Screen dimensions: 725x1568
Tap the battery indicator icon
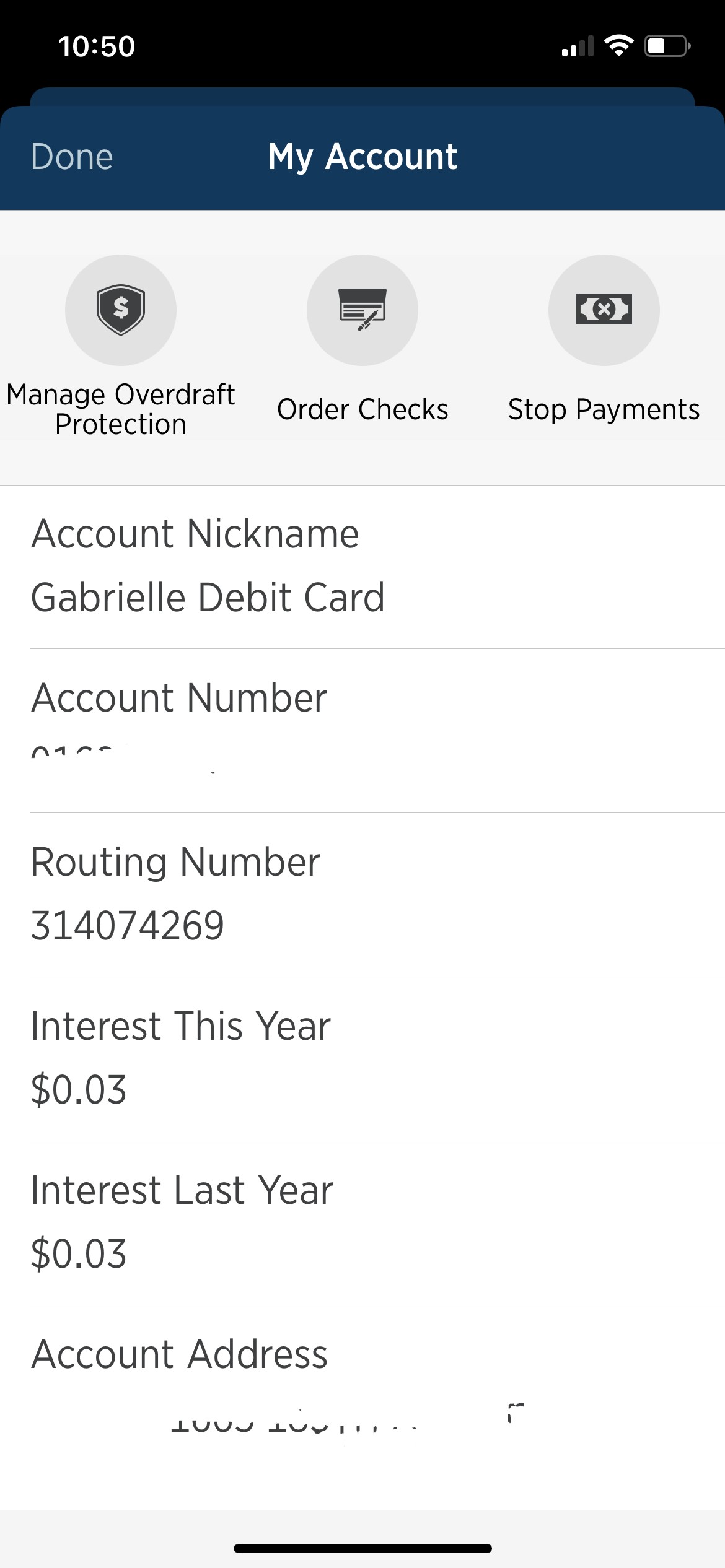(667, 46)
